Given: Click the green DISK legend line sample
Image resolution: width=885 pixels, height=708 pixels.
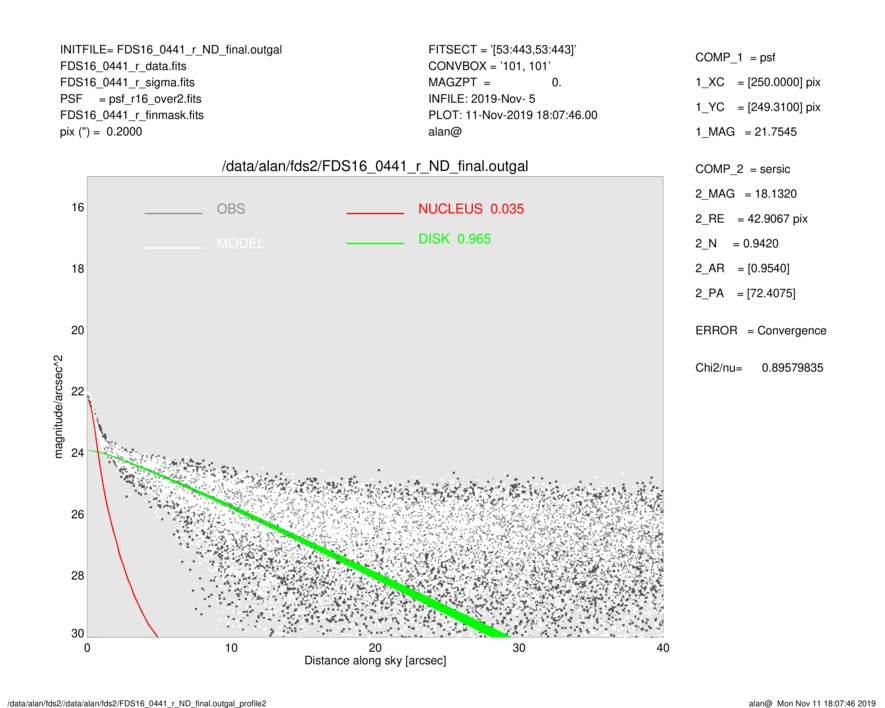Looking at the screenshot, I should coord(375,243).
